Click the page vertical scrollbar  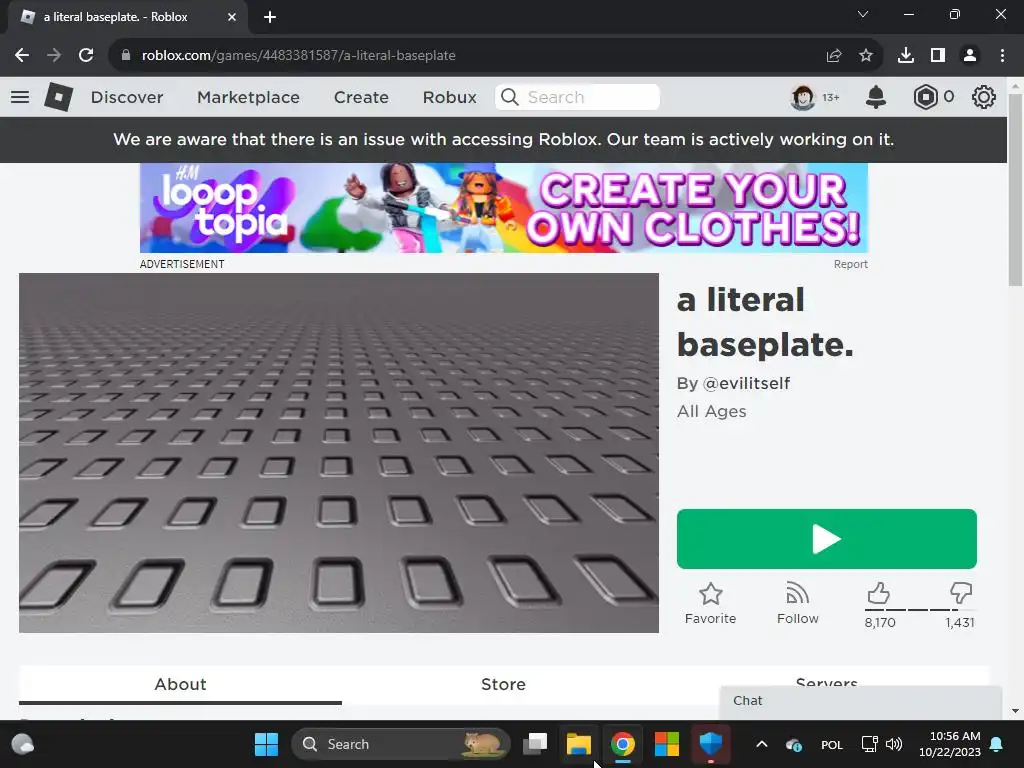click(1015, 189)
